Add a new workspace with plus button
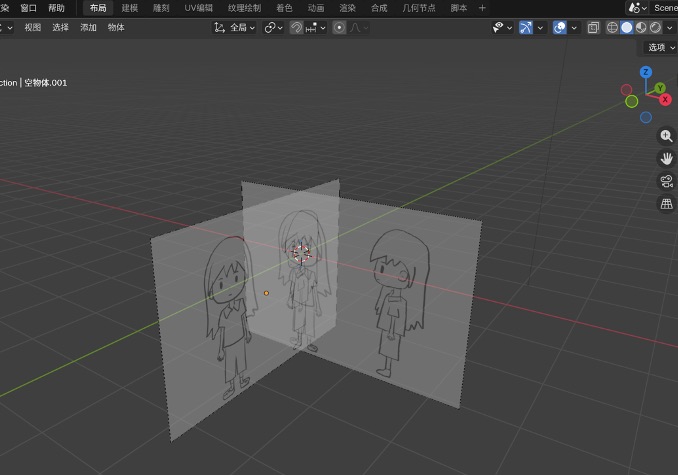 pos(482,8)
